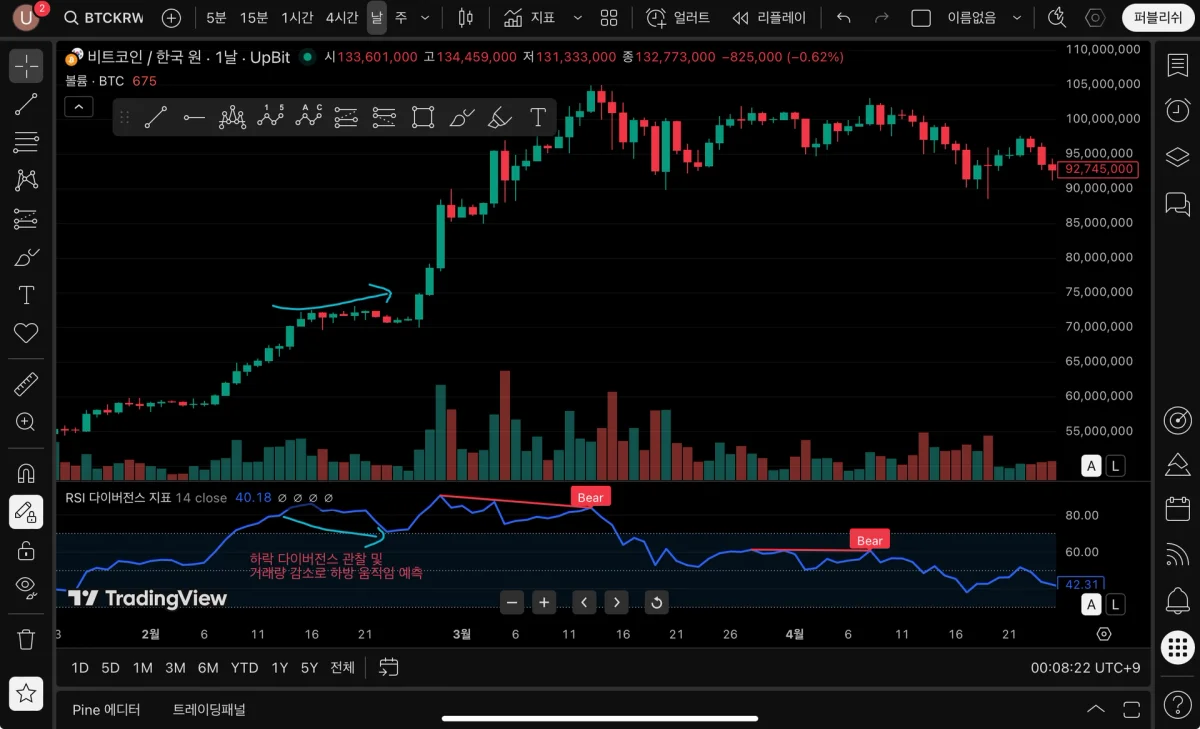Click the BTCKRW symbol search field
The height and width of the screenshot is (729, 1200).
(106, 18)
